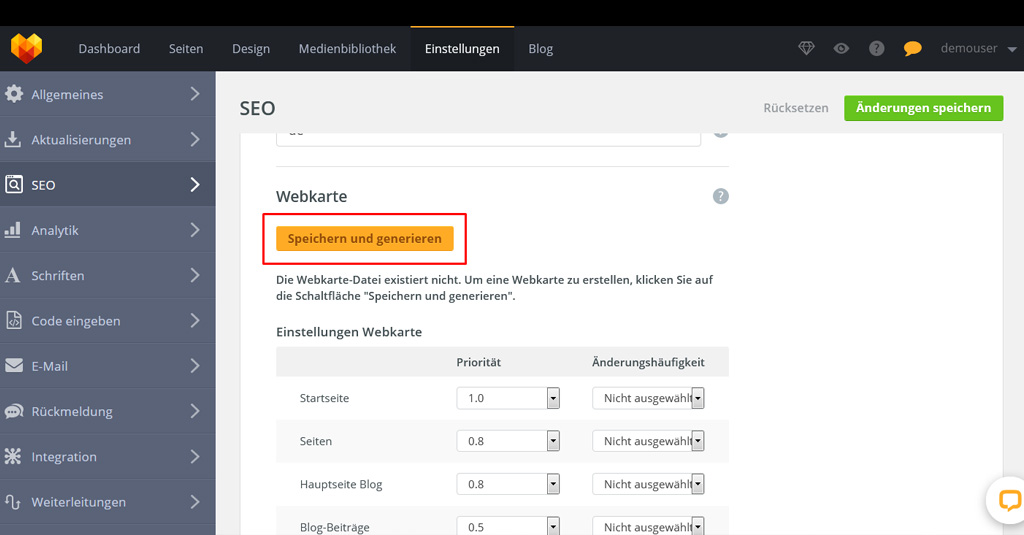Click the Webkarte help question mark icon
Screen dimensions: 1024x535
click(x=721, y=197)
